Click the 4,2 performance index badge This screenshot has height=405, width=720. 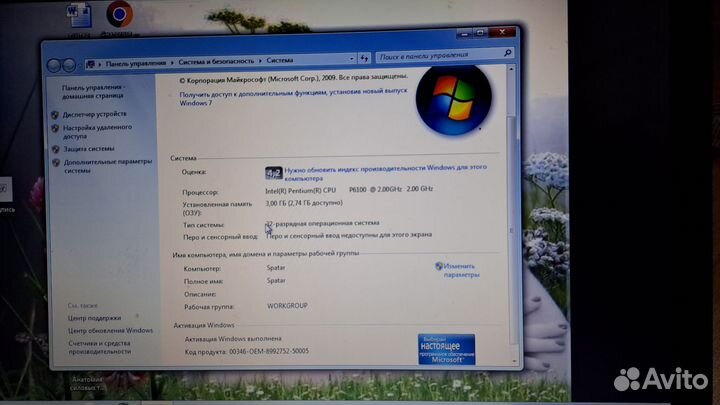point(274,173)
